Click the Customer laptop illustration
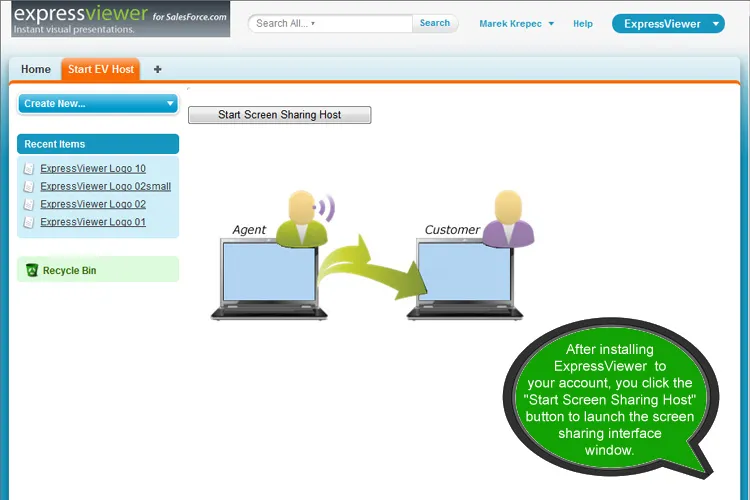 [x=465, y=280]
